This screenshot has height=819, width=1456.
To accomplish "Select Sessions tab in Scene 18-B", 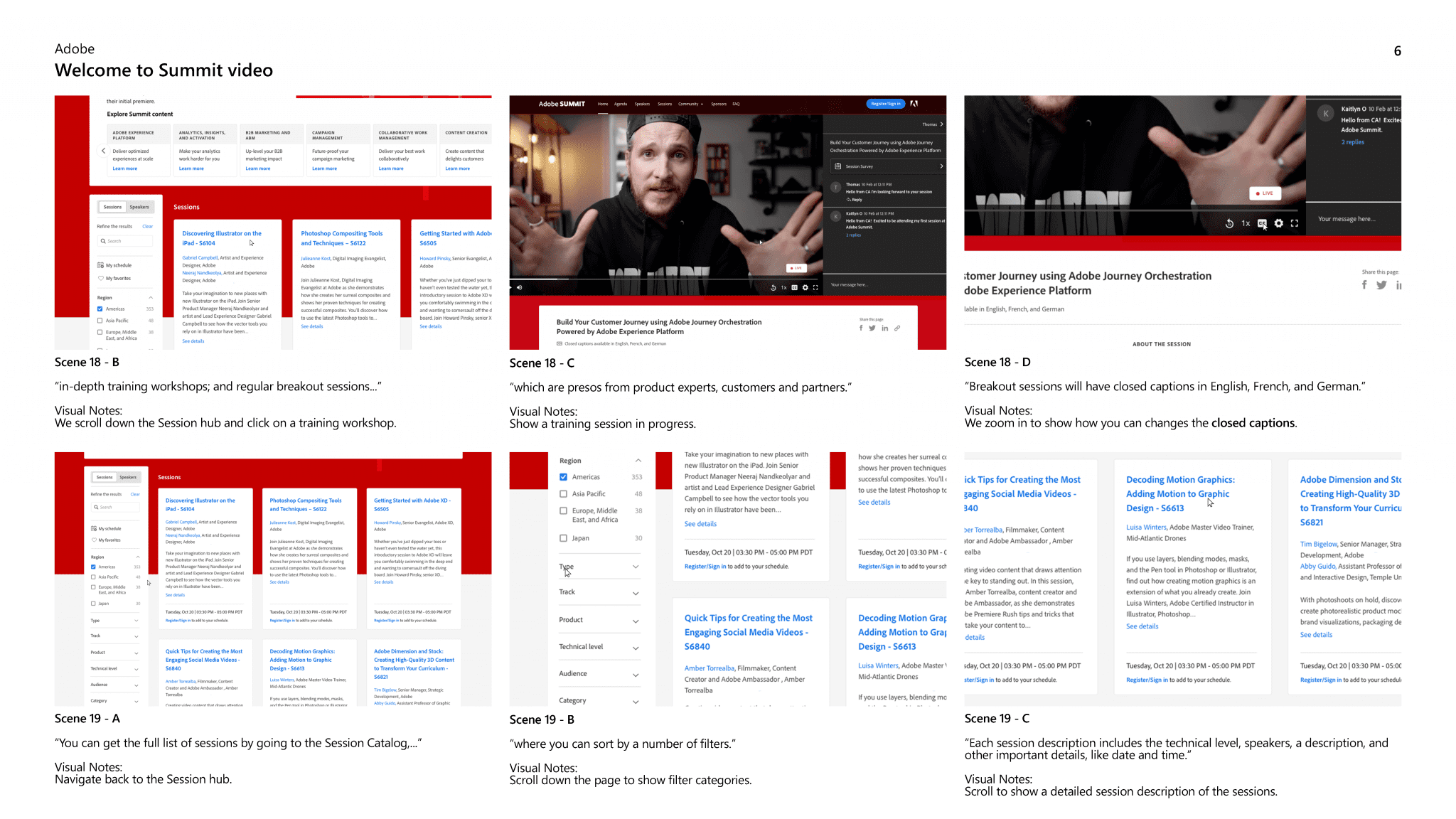I will click(x=112, y=207).
